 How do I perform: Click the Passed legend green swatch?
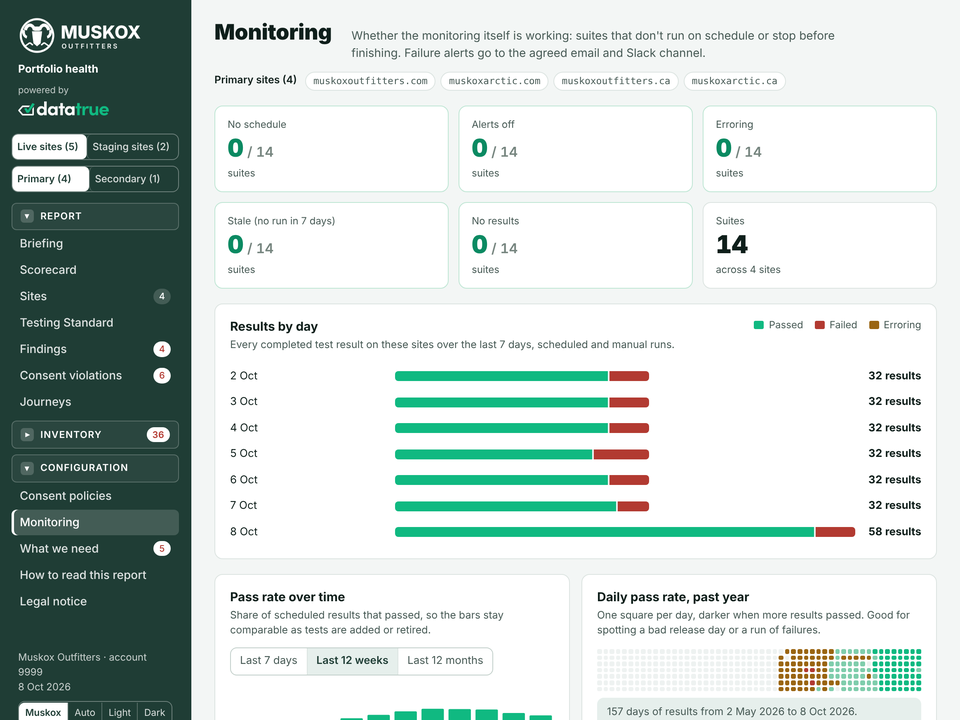tap(759, 325)
